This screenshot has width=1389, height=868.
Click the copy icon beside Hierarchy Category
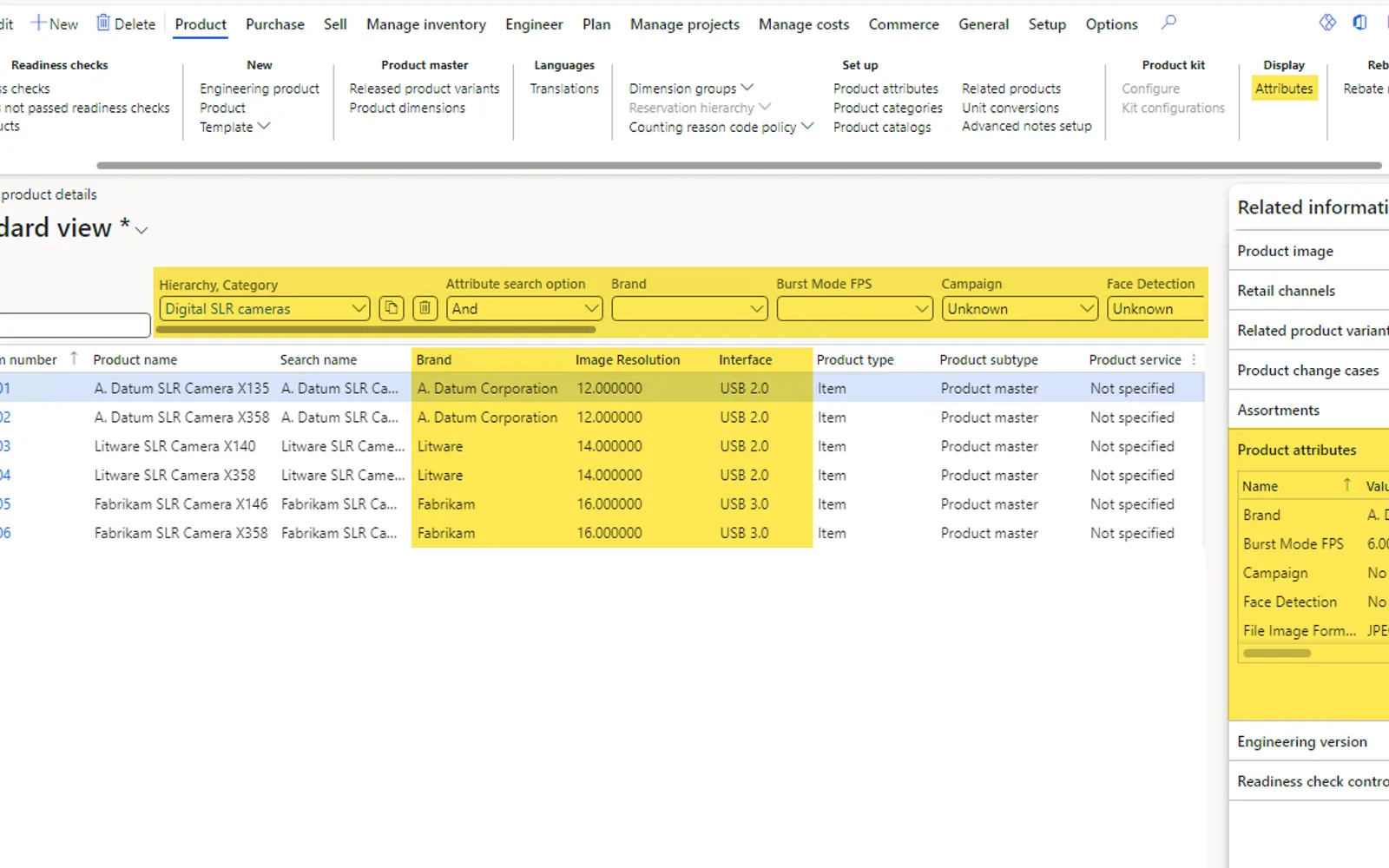(392, 308)
